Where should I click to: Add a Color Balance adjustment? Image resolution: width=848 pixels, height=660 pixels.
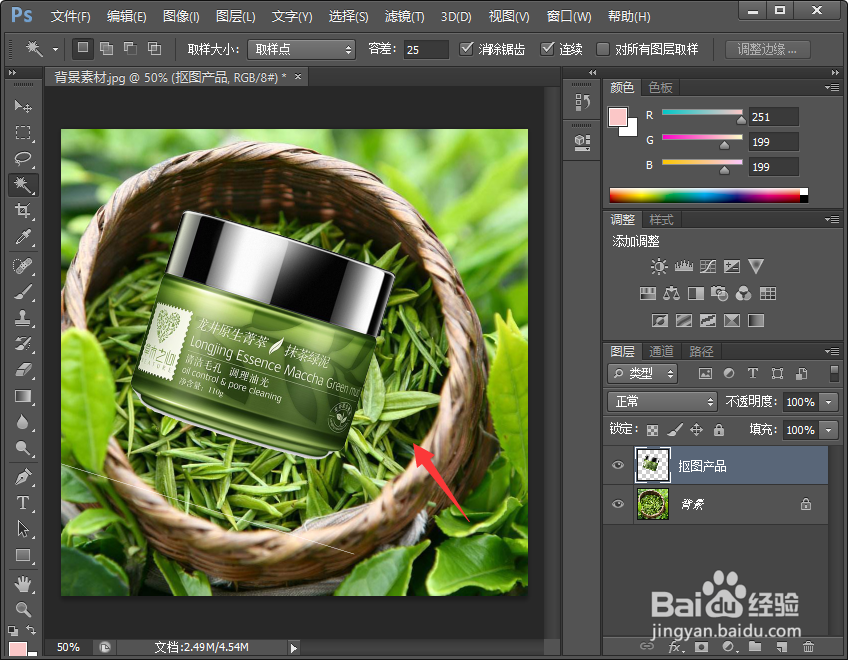point(672,294)
